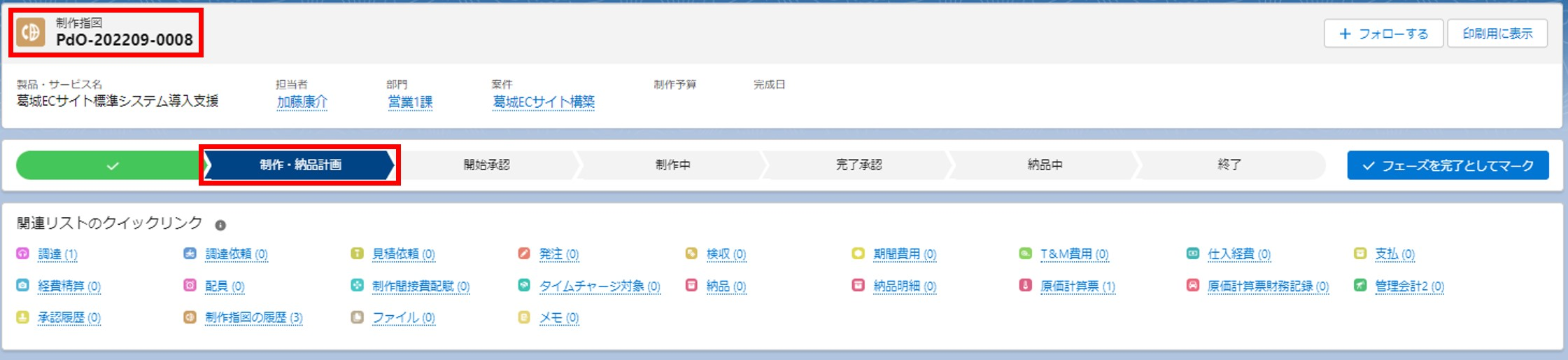Click the 原価計算票 related list icon
The height and width of the screenshot is (360, 1568).
click(x=1026, y=286)
